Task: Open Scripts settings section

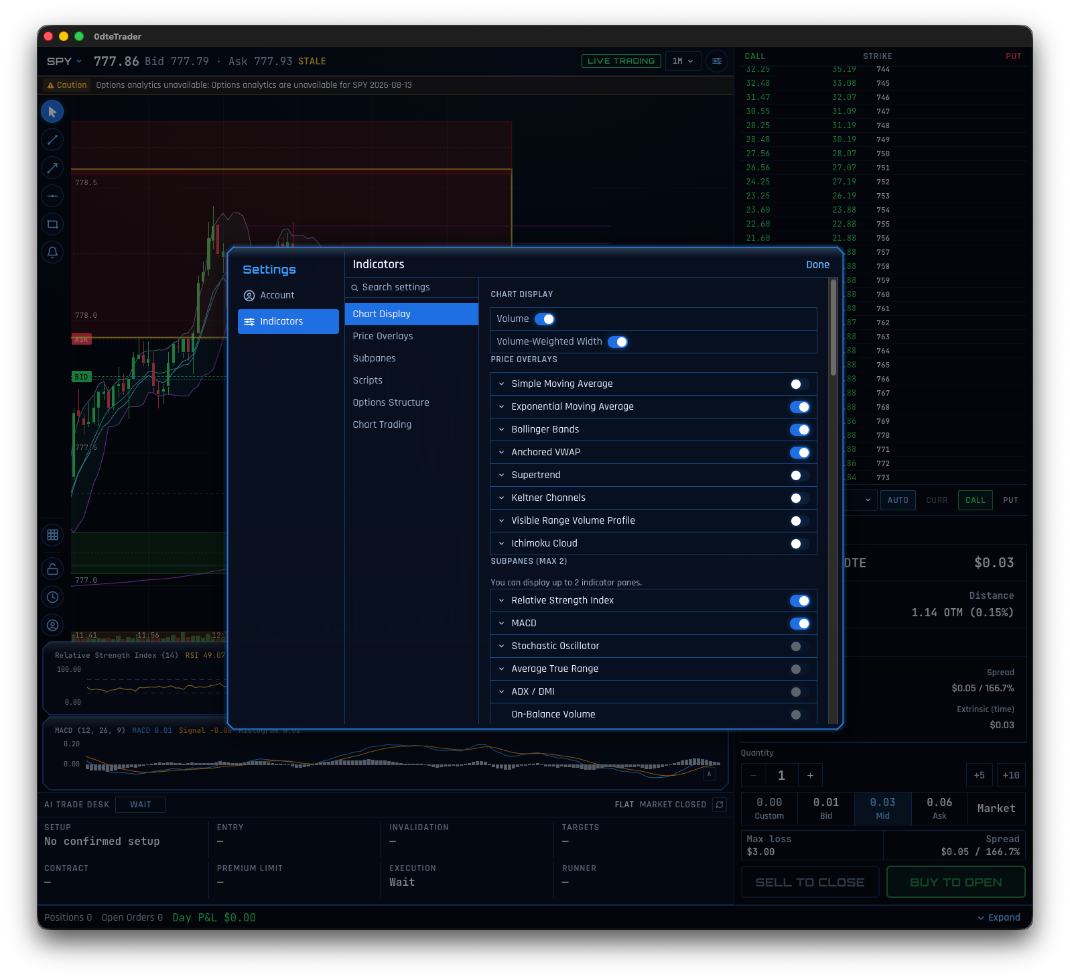Action: point(411,381)
